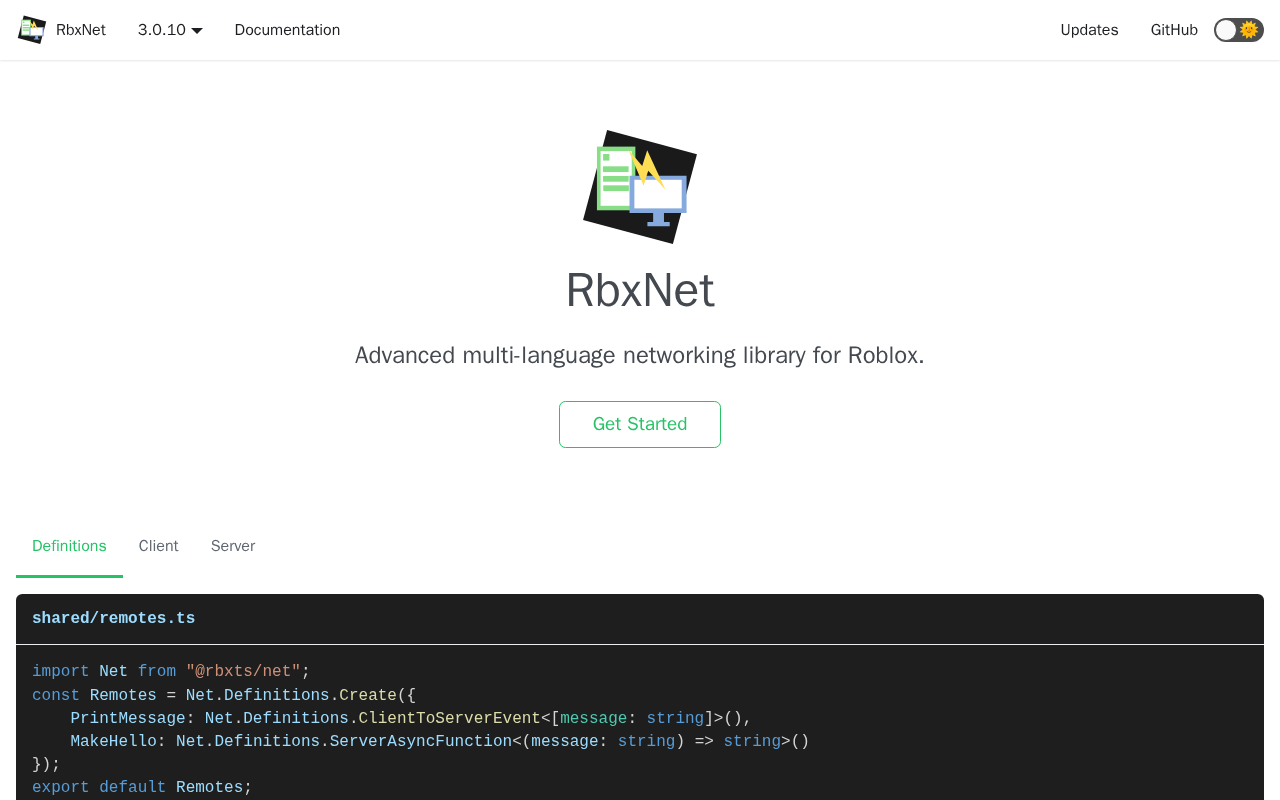Image resolution: width=1280 pixels, height=800 pixels.
Task: Open the GitHub link
Action: [1174, 30]
